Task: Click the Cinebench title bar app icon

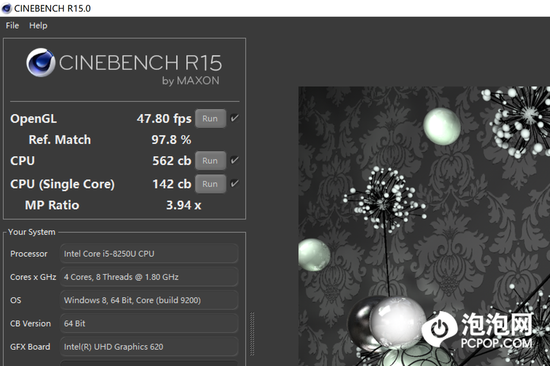Action: (x=7, y=8)
